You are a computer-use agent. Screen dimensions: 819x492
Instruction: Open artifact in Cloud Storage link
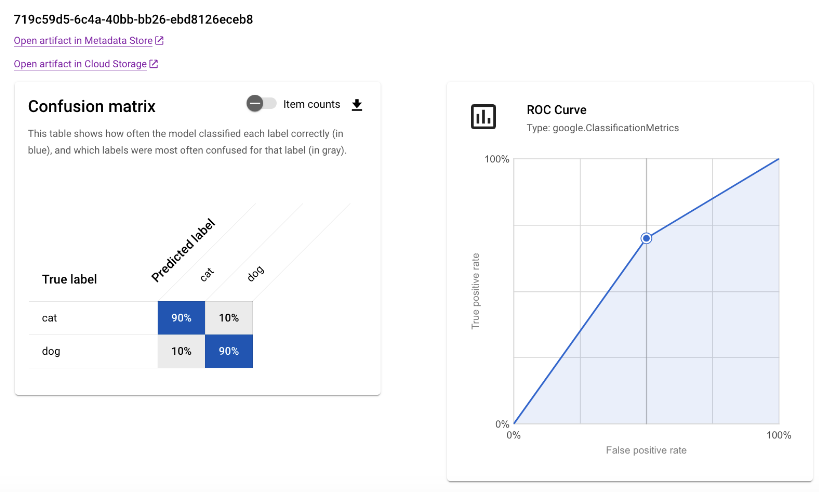coord(80,64)
